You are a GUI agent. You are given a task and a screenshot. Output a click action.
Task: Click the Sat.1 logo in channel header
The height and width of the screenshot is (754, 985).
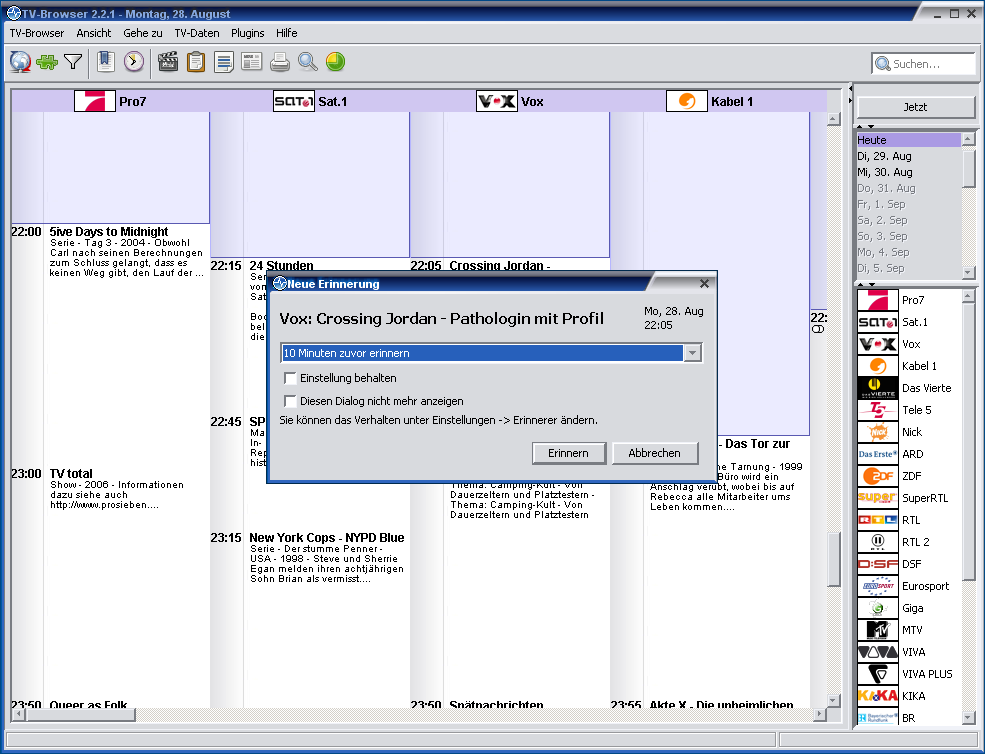294,101
